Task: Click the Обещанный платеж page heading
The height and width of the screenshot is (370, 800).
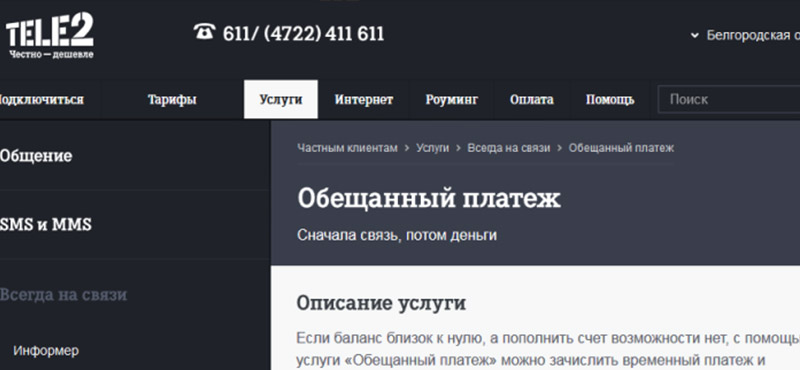Action: tap(429, 199)
